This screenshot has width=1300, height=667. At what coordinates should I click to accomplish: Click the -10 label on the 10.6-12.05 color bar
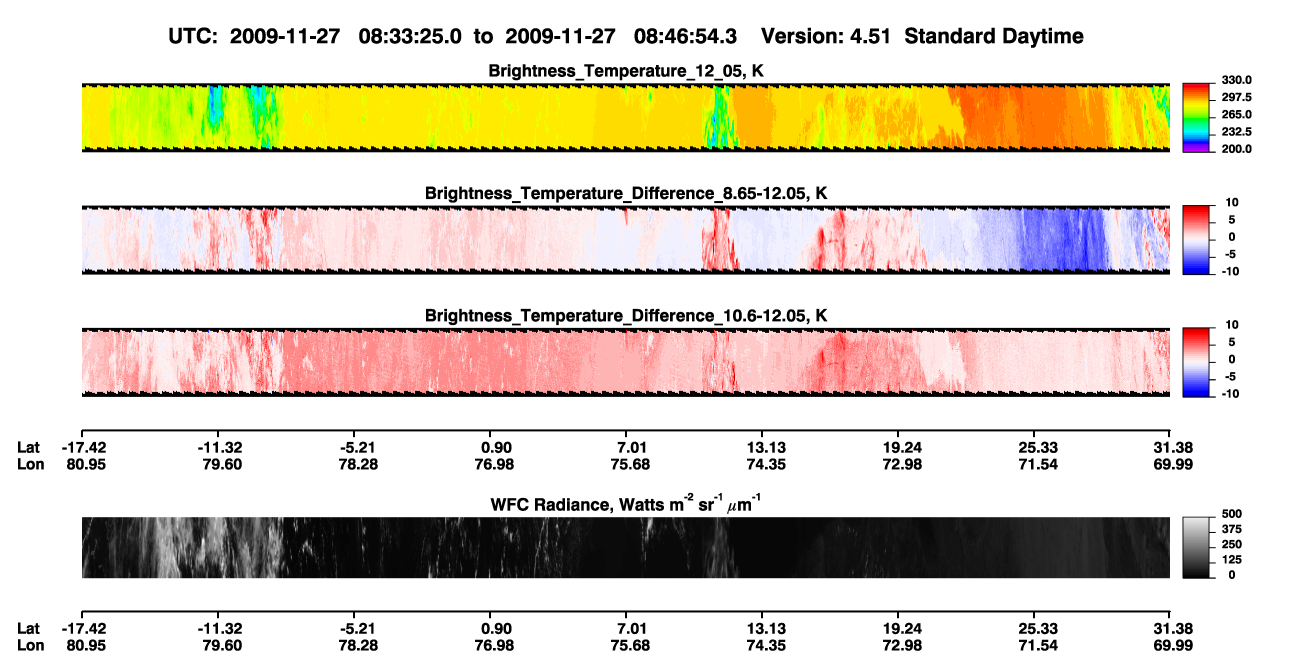coord(1233,394)
